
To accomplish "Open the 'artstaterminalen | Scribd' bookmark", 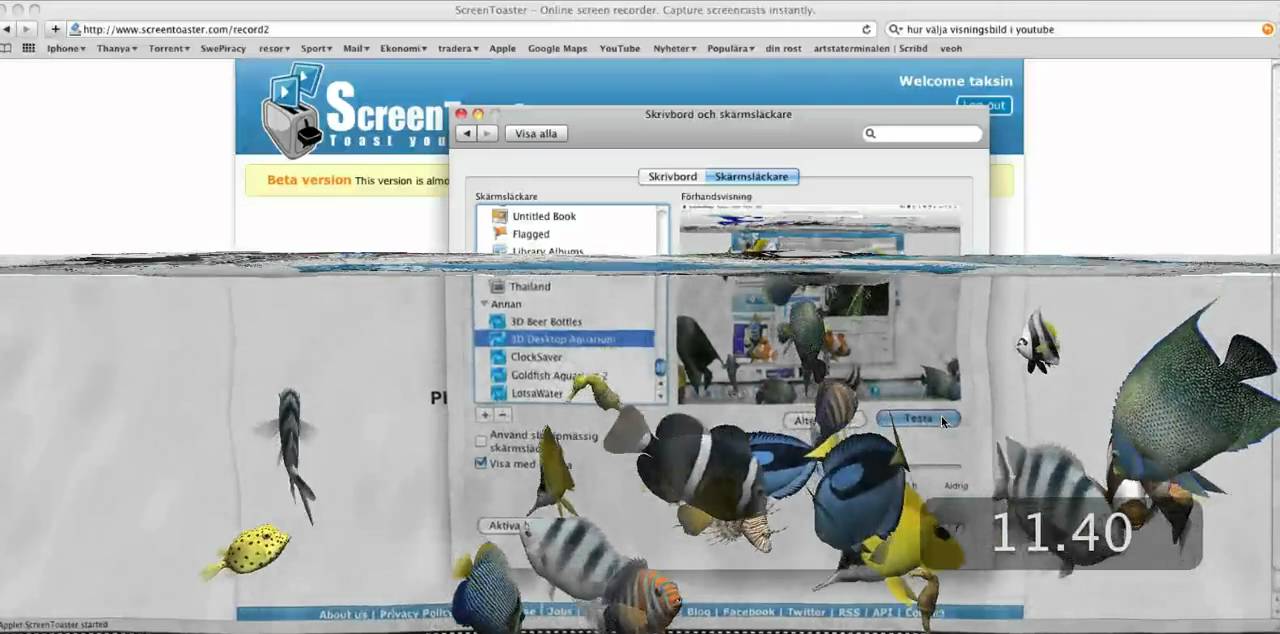I will pos(872,48).
